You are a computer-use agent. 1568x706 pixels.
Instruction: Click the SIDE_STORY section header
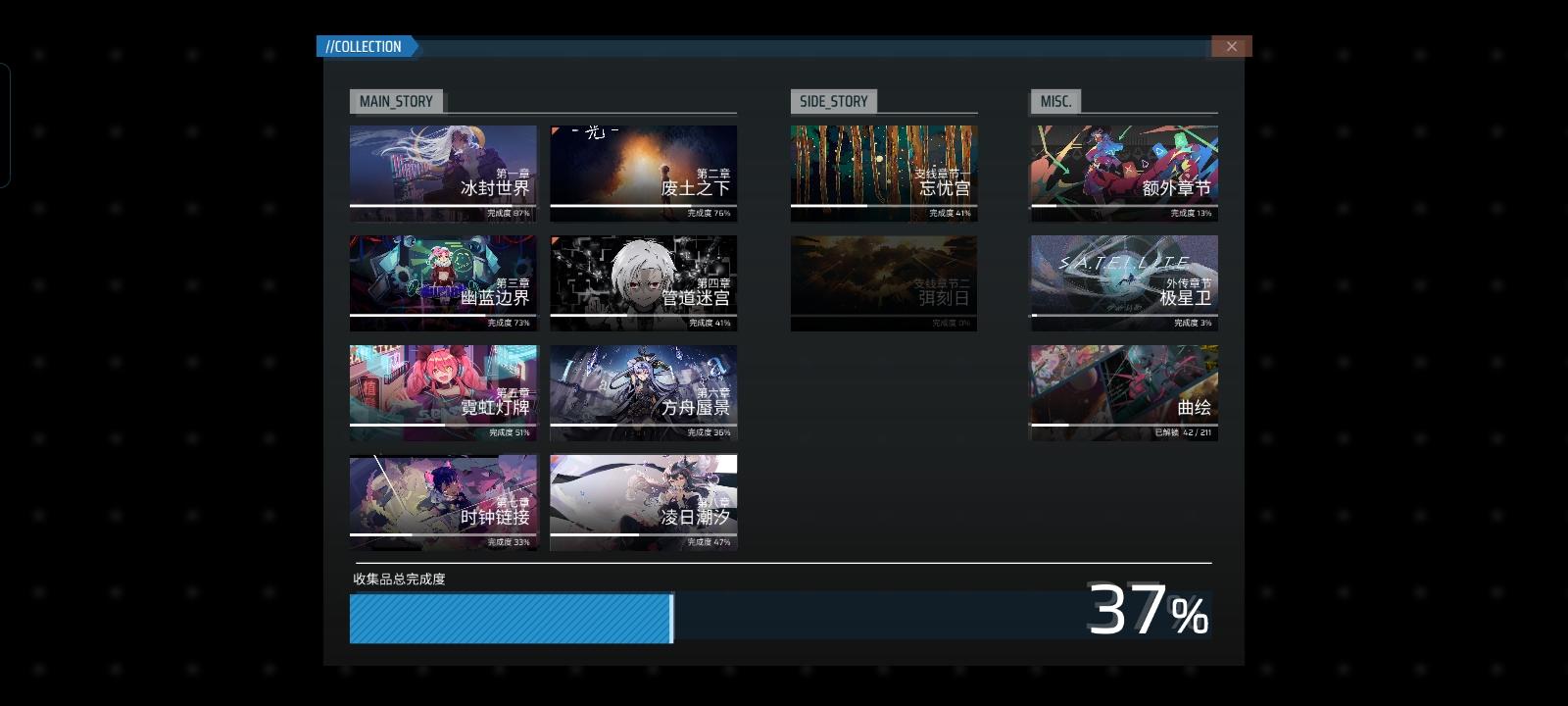point(834,101)
